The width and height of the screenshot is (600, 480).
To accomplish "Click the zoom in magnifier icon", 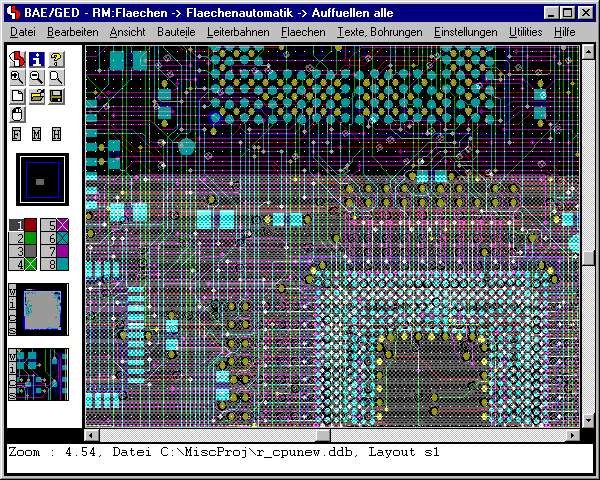I will pyautogui.click(x=17, y=77).
